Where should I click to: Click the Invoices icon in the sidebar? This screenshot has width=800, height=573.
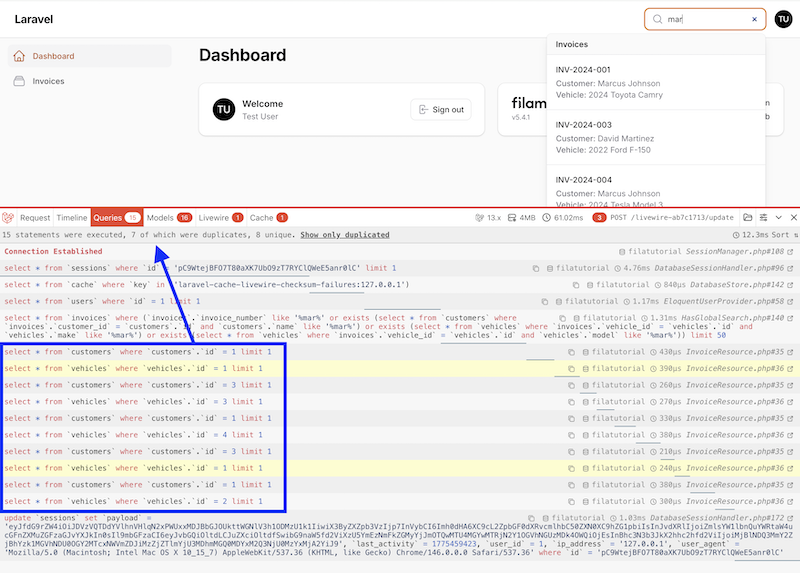tap(19, 81)
